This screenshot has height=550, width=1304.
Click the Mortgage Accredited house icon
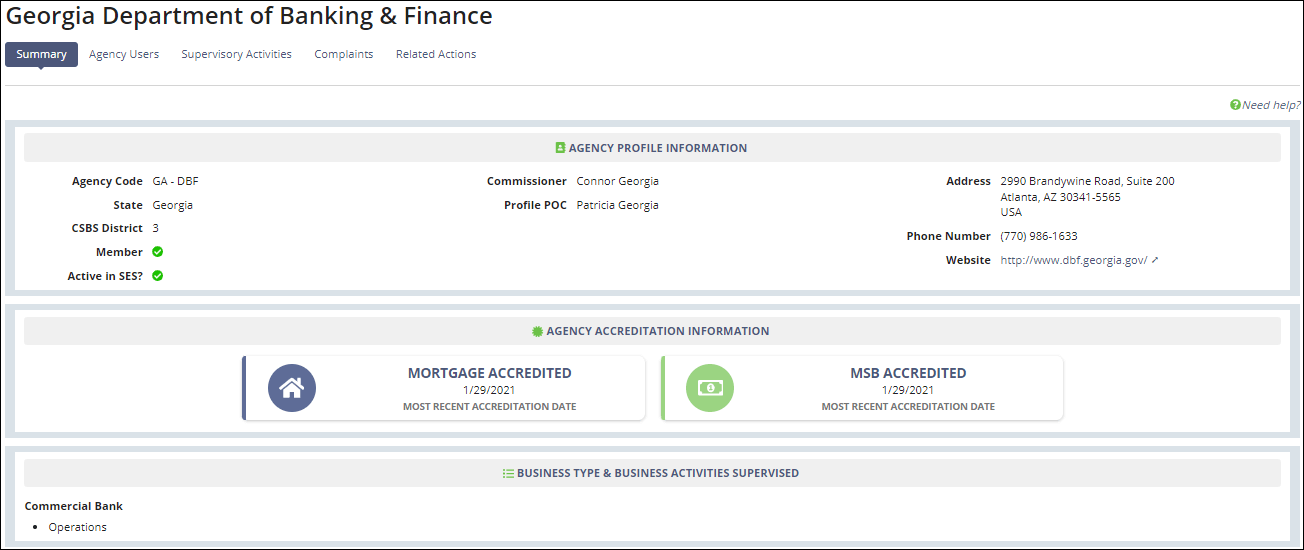click(291, 388)
